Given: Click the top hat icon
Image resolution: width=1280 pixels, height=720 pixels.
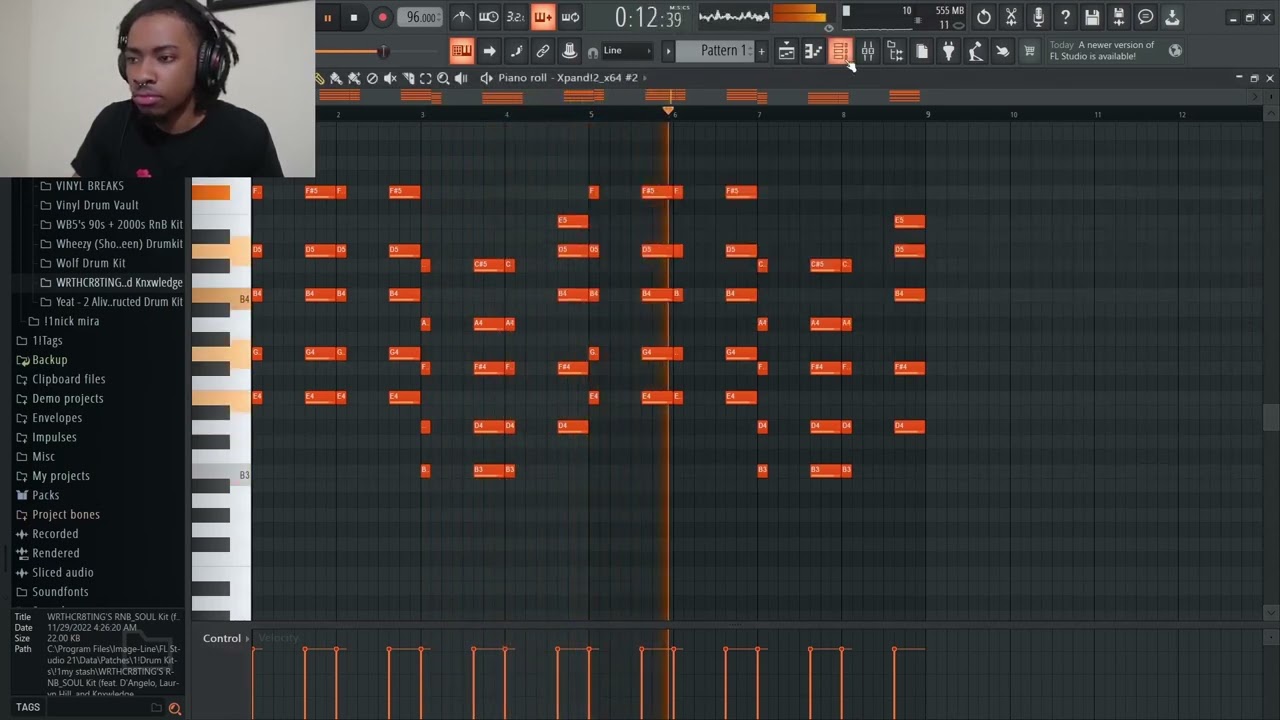Looking at the screenshot, I should [569, 51].
